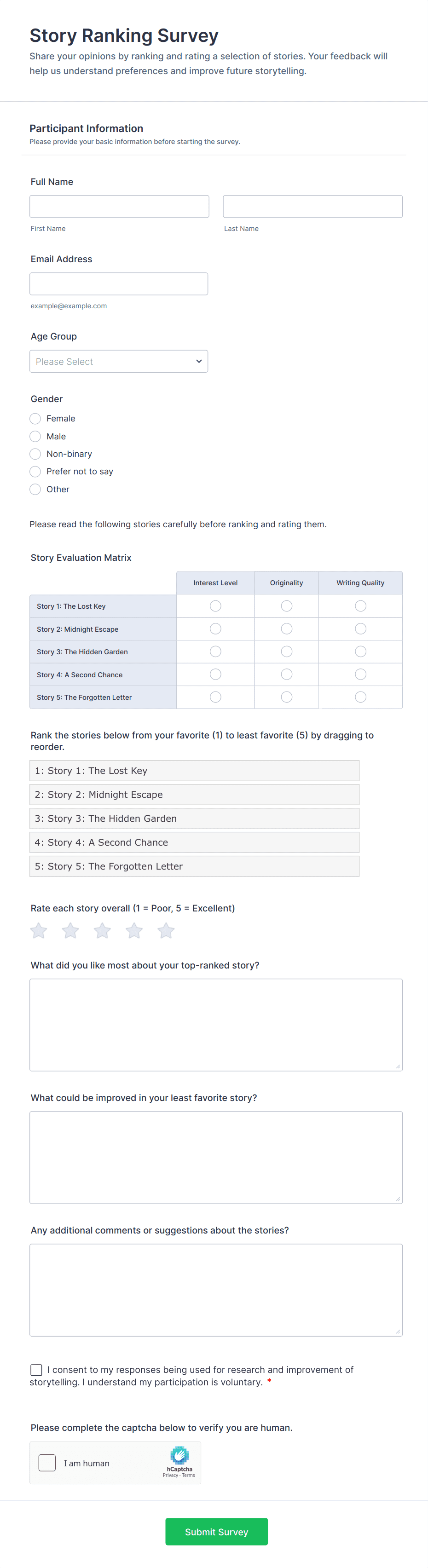The height and width of the screenshot is (1568, 428).
Task: Tick the research consent checkbox
Action: (36, 1370)
